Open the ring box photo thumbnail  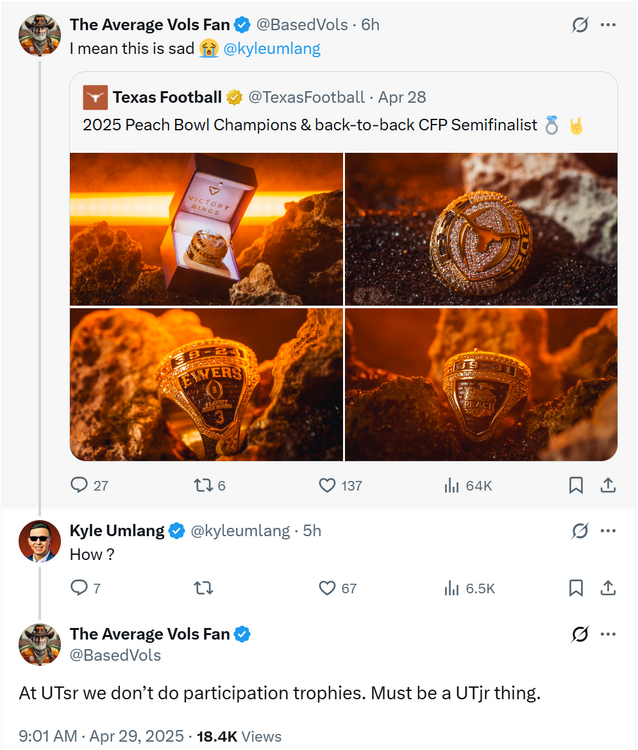pyautogui.click(x=206, y=229)
